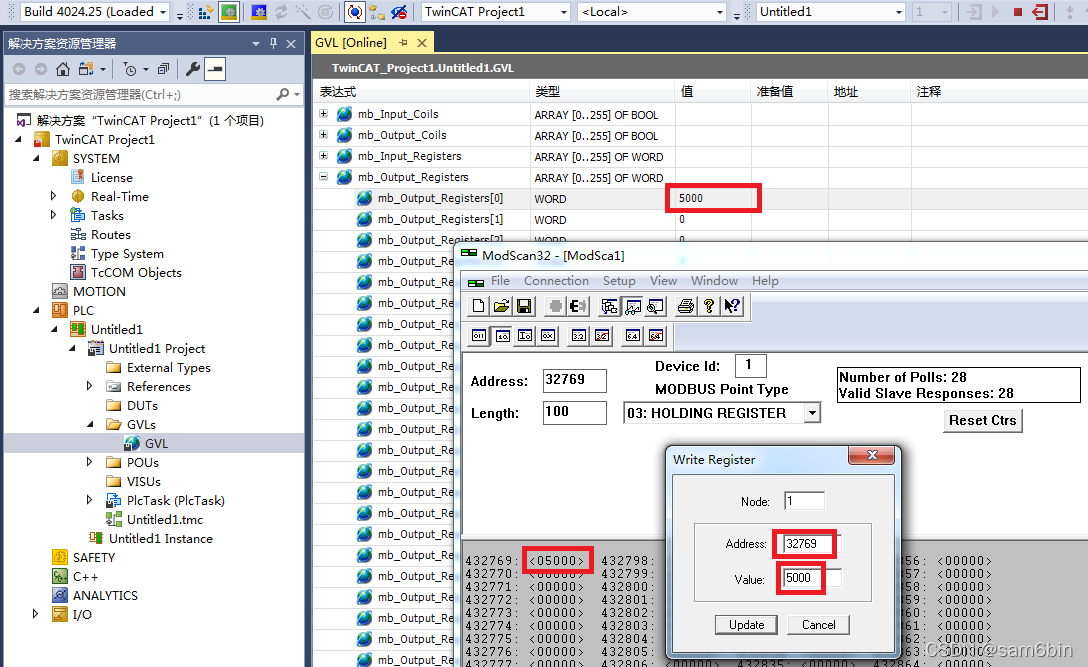1088x667 pixels.
Task: Select the GVL item in the tree
Action: point(156,444)
